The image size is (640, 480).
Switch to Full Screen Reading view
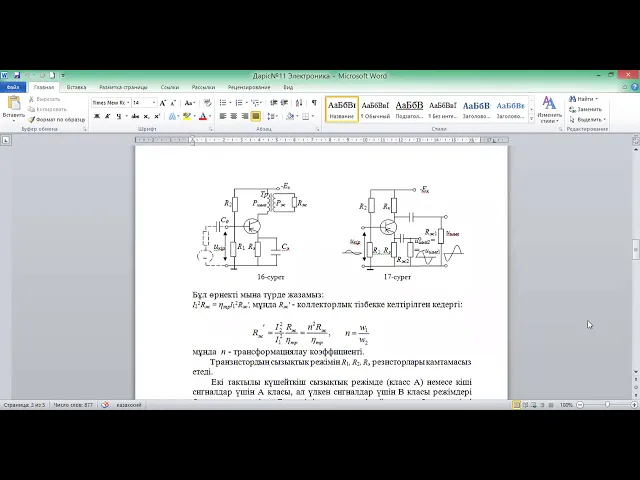(525, 405)
